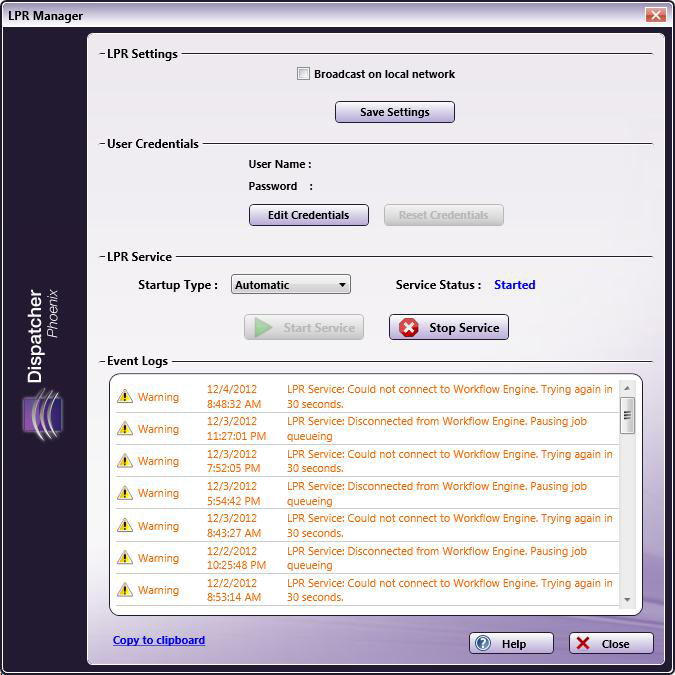Stop the LPR service
The width and height of the screenshot is (675, 675).
coord(449,327)
